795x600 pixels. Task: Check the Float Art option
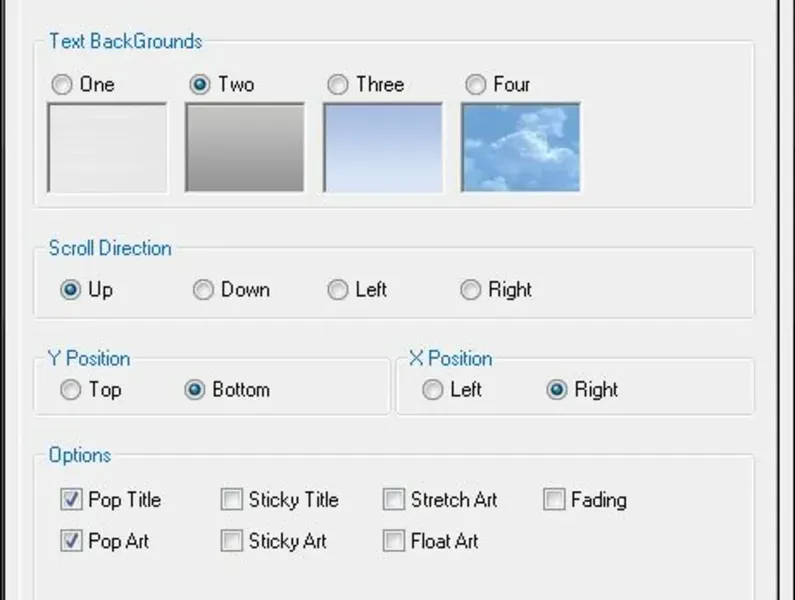[394, 541]
